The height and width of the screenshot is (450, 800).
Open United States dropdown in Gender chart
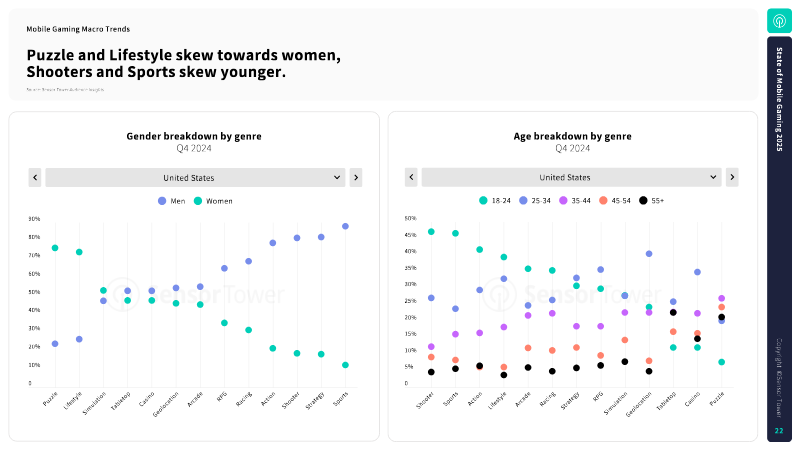tap(195, 178)
